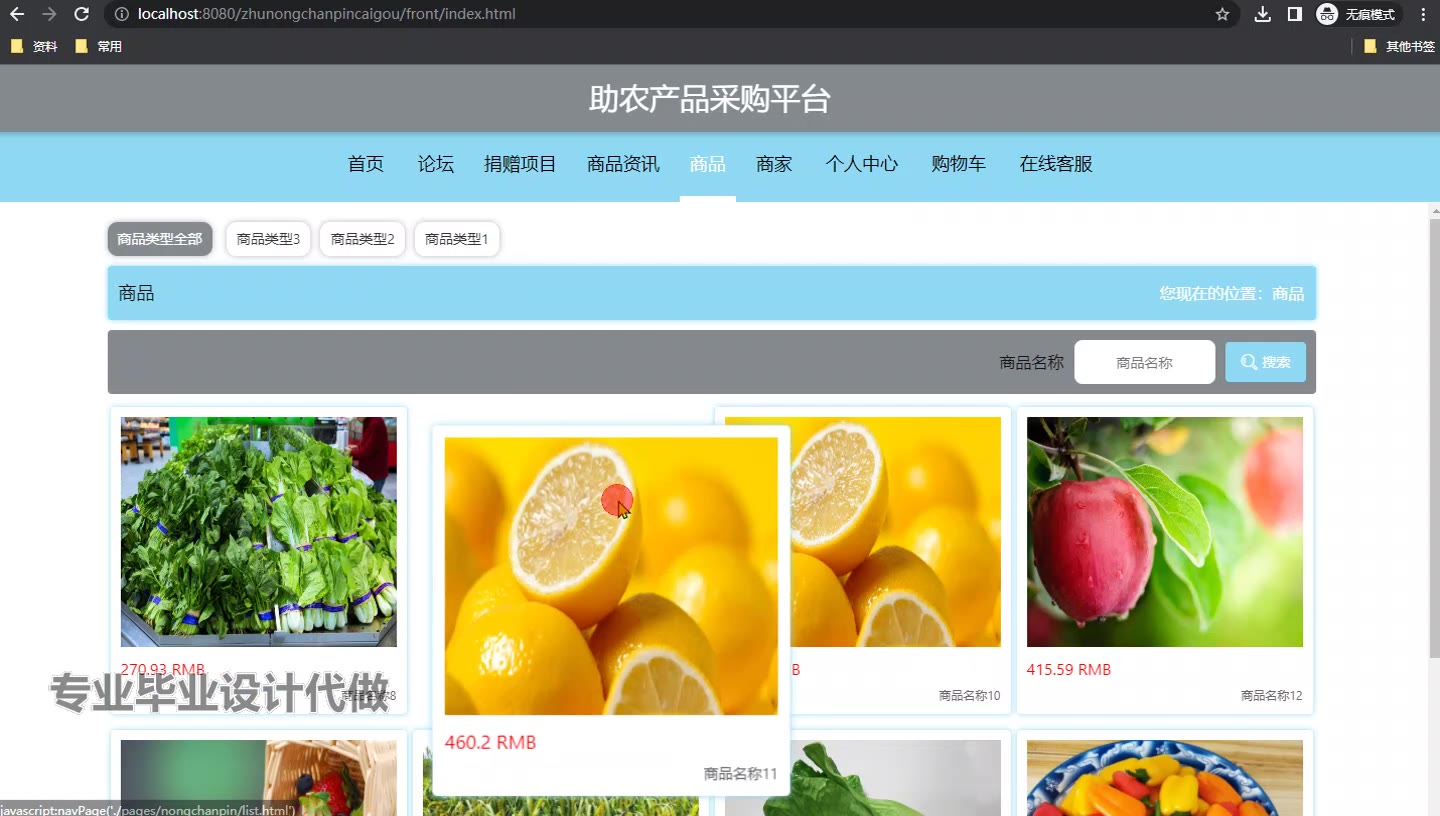Viewport: 1440px width, 816px height.
Task: Click the 商品名称 search input field
Action: tap(1144, 362)
